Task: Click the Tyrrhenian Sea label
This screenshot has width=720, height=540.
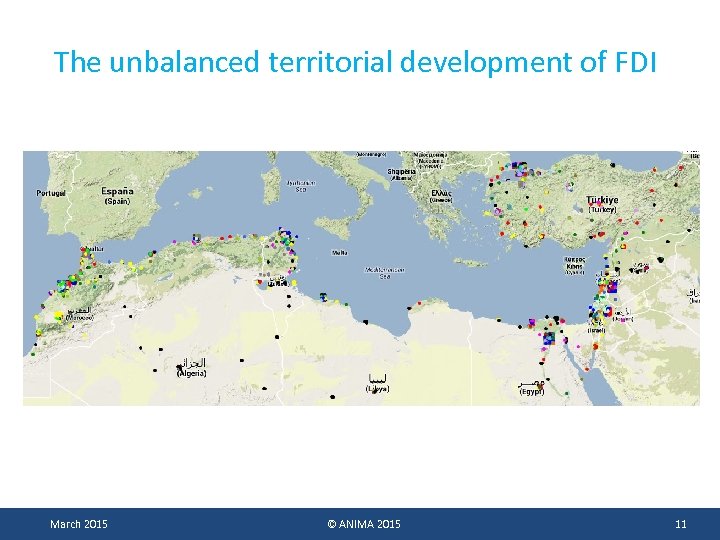Action: click(x=301, y=186)
